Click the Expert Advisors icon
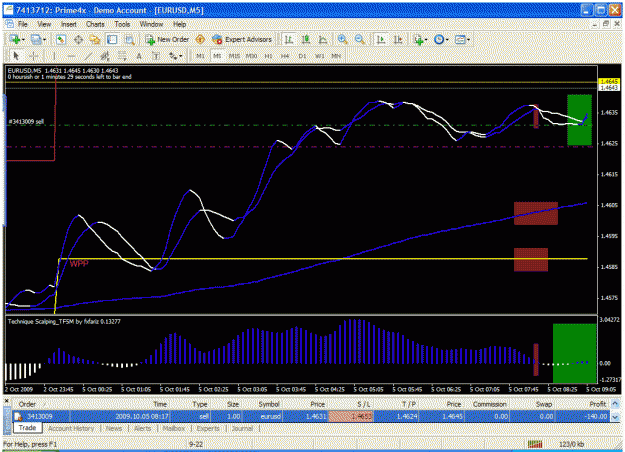 click(x=242, y=39)
